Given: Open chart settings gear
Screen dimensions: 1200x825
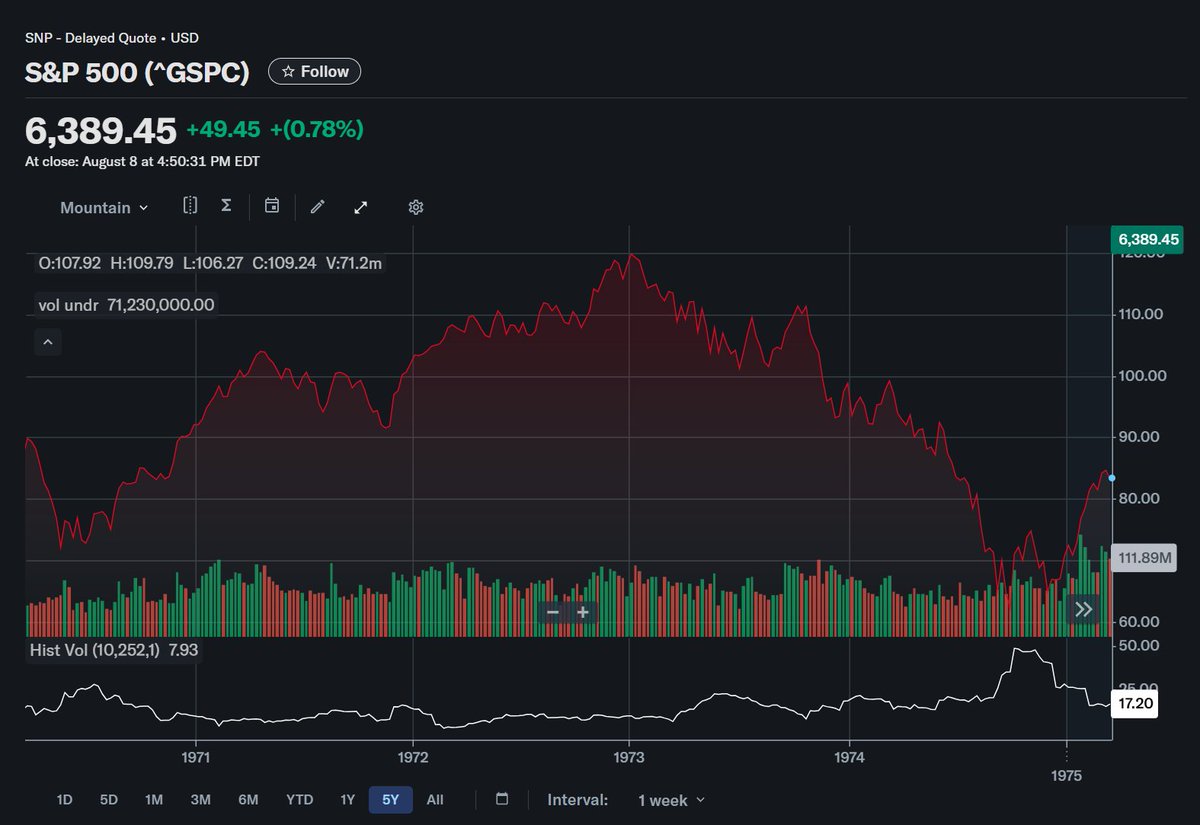Looking at the screenshot, I should pos(416,207).
